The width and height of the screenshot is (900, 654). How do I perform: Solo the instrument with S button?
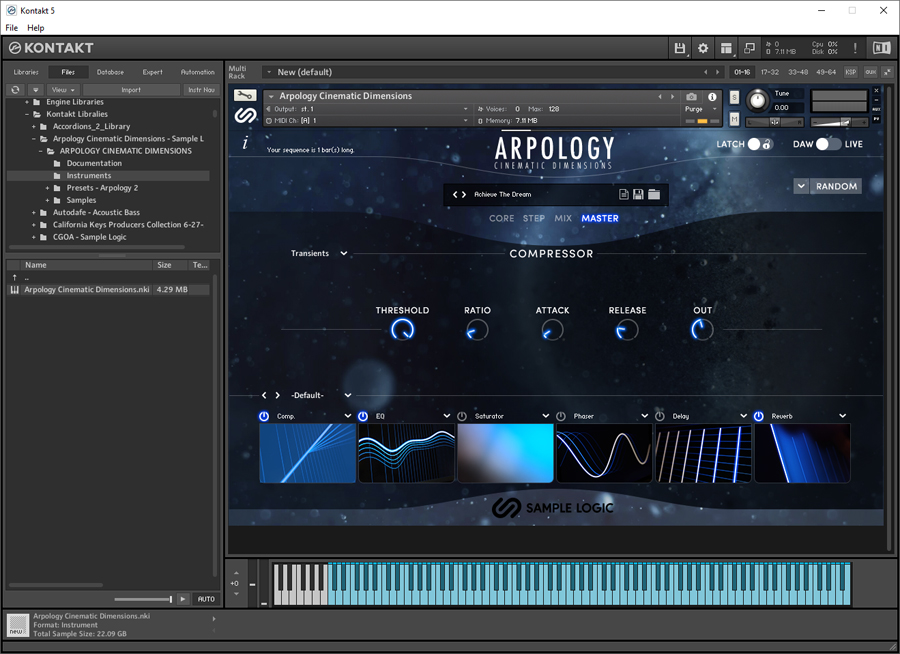click(734, 98)
